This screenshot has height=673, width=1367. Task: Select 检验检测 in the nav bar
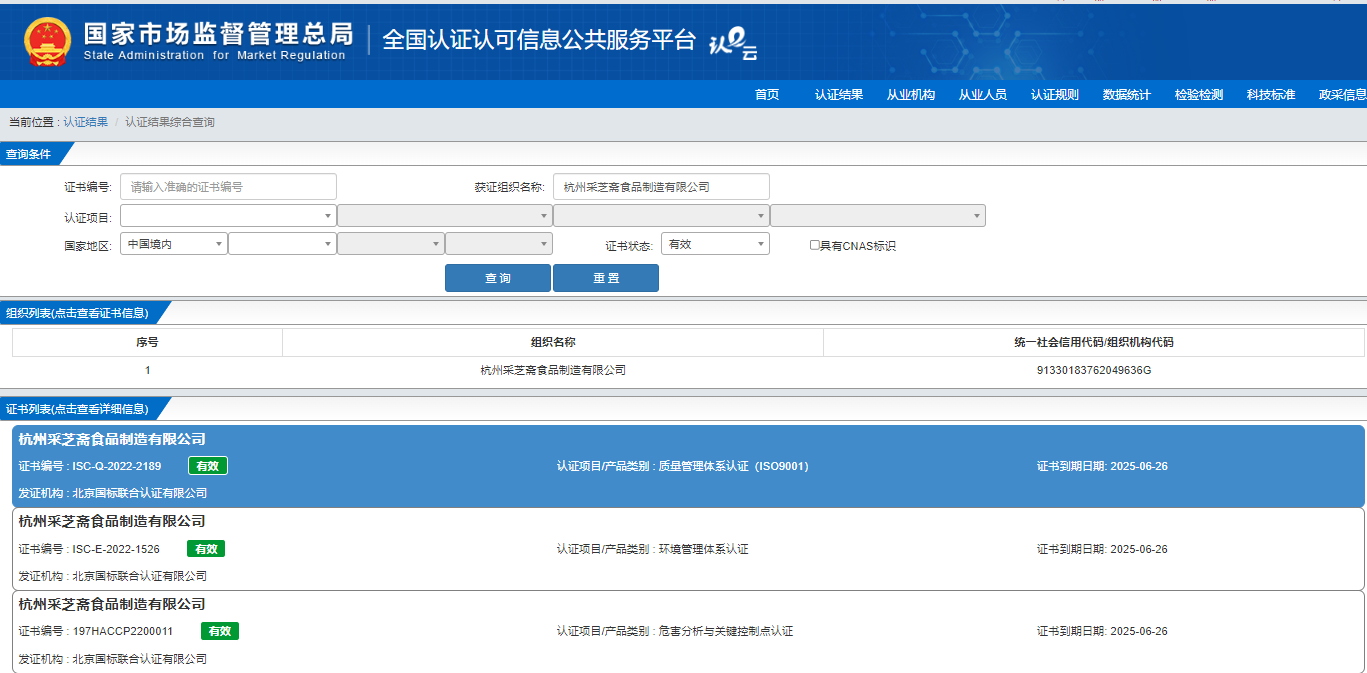(1199, 95)
